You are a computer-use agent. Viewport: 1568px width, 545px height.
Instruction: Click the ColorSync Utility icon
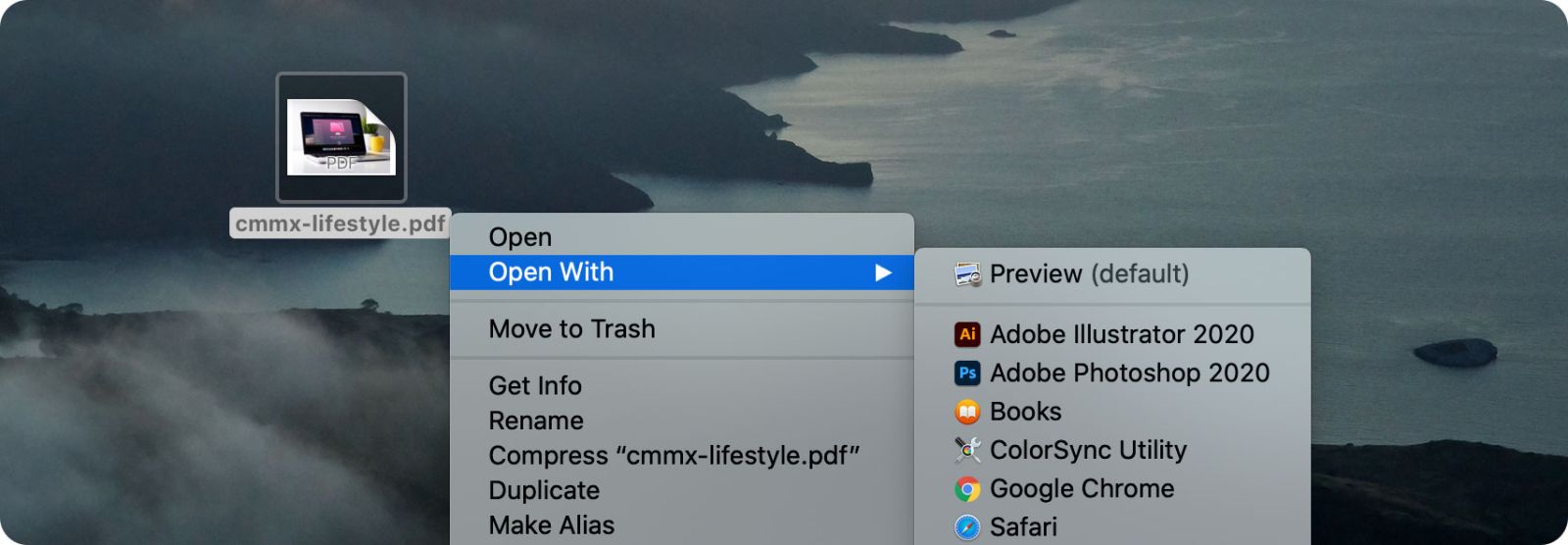point(967,450)
